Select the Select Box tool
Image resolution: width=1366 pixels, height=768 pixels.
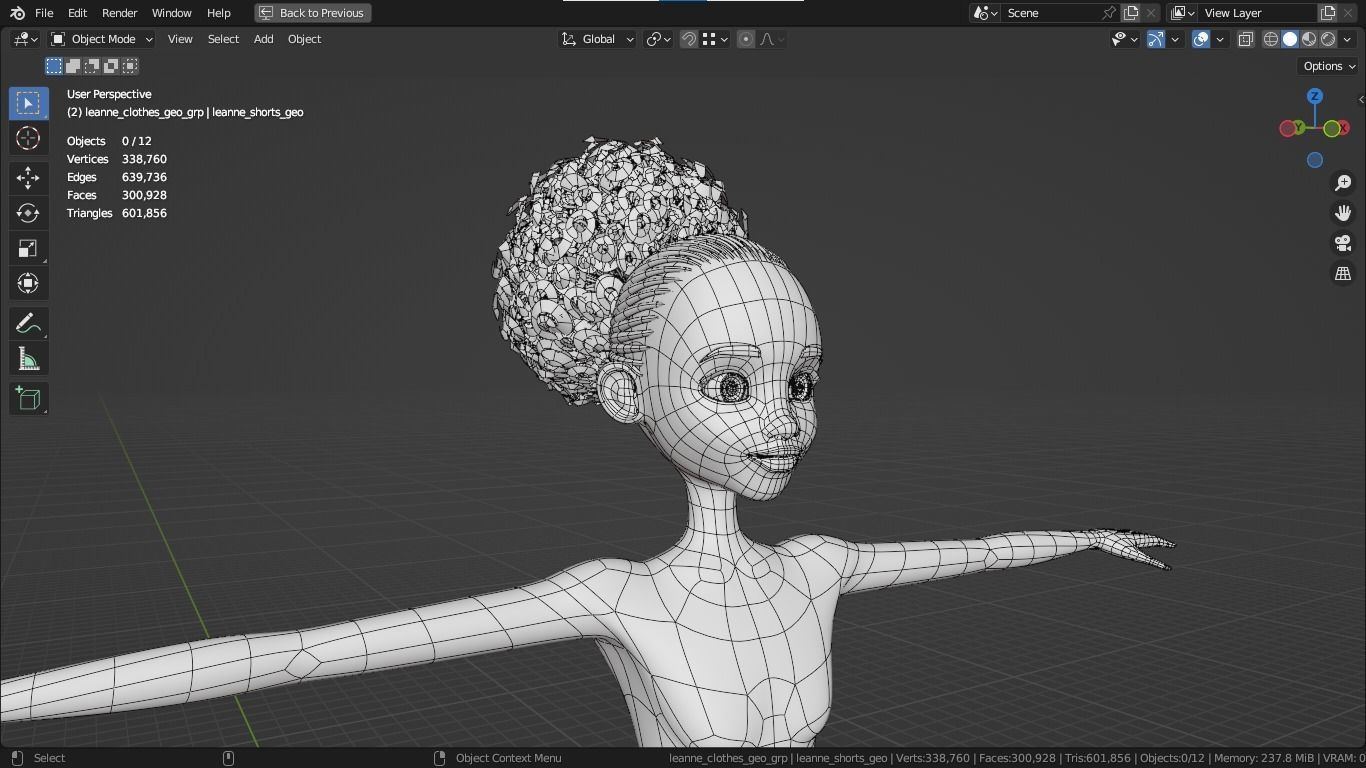coord(28,104)
